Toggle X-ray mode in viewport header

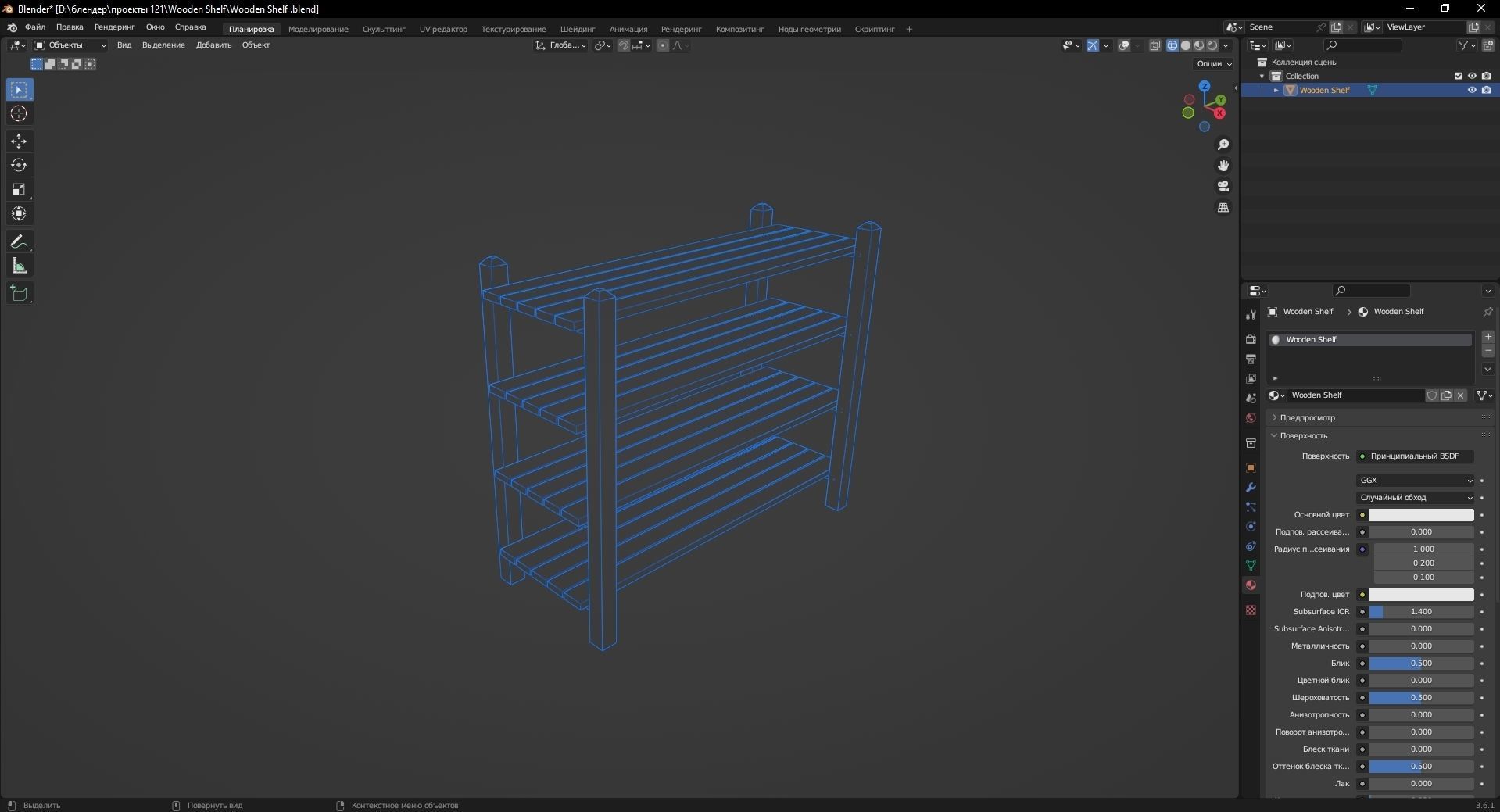pos(1155,45)
